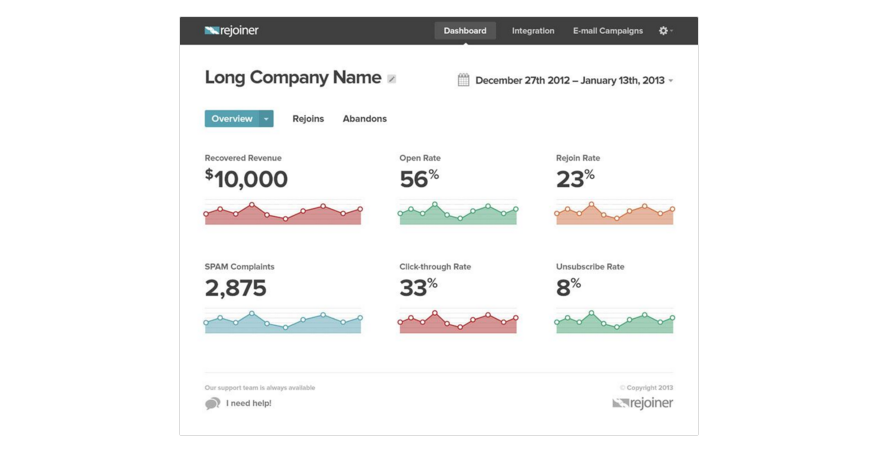
Task: Switch to the Rejoins view
Action: [308, 119]
